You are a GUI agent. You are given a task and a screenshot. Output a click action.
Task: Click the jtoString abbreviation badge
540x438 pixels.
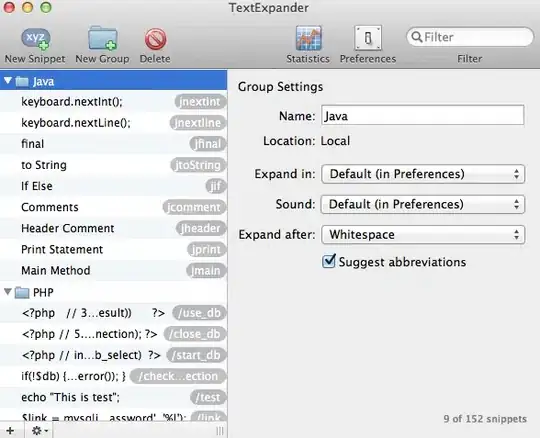[198, 165]
